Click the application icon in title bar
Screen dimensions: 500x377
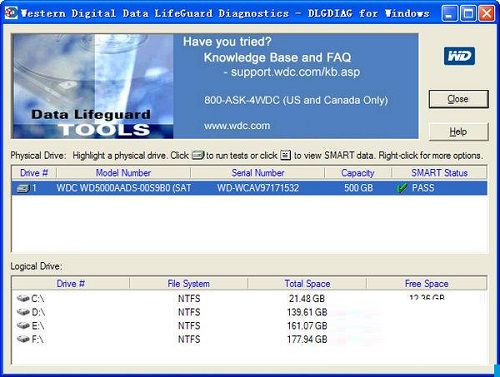click(11, 13)
